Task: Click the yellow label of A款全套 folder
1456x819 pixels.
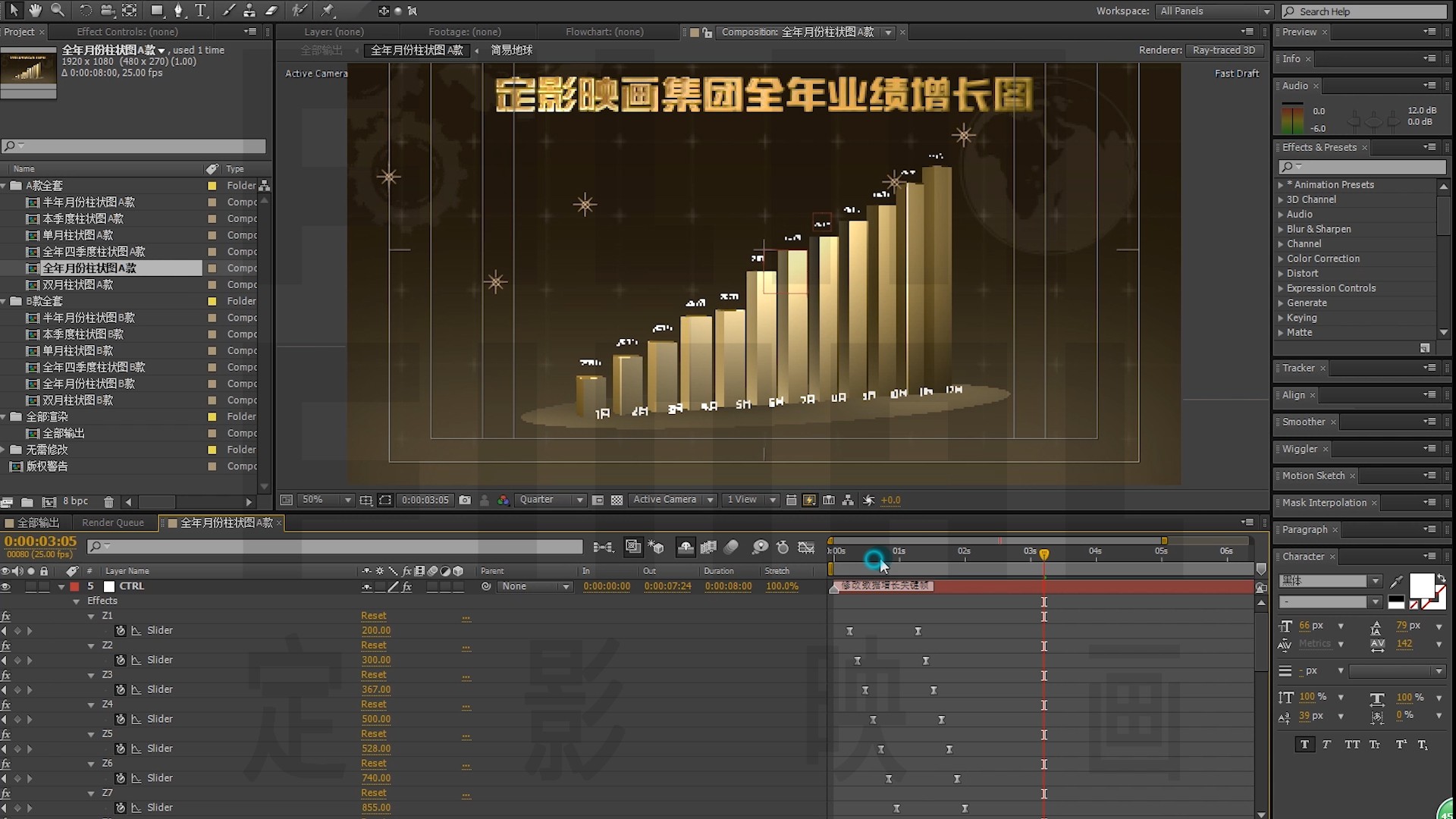Action: 212,186
